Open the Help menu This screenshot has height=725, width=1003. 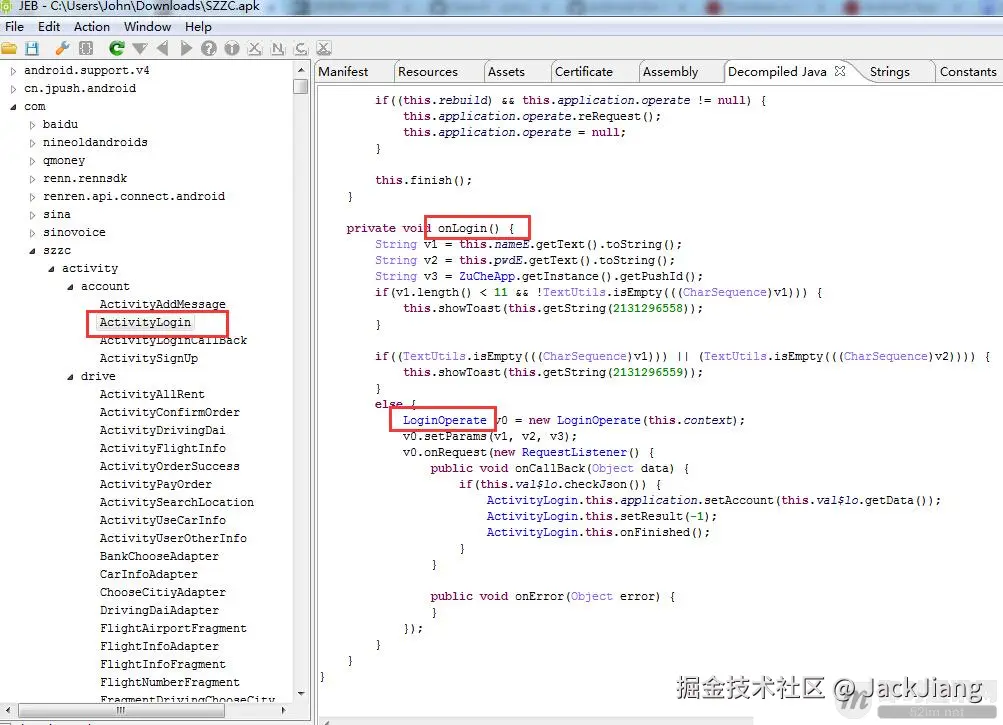pyautogui.click(x=198, y=27)
